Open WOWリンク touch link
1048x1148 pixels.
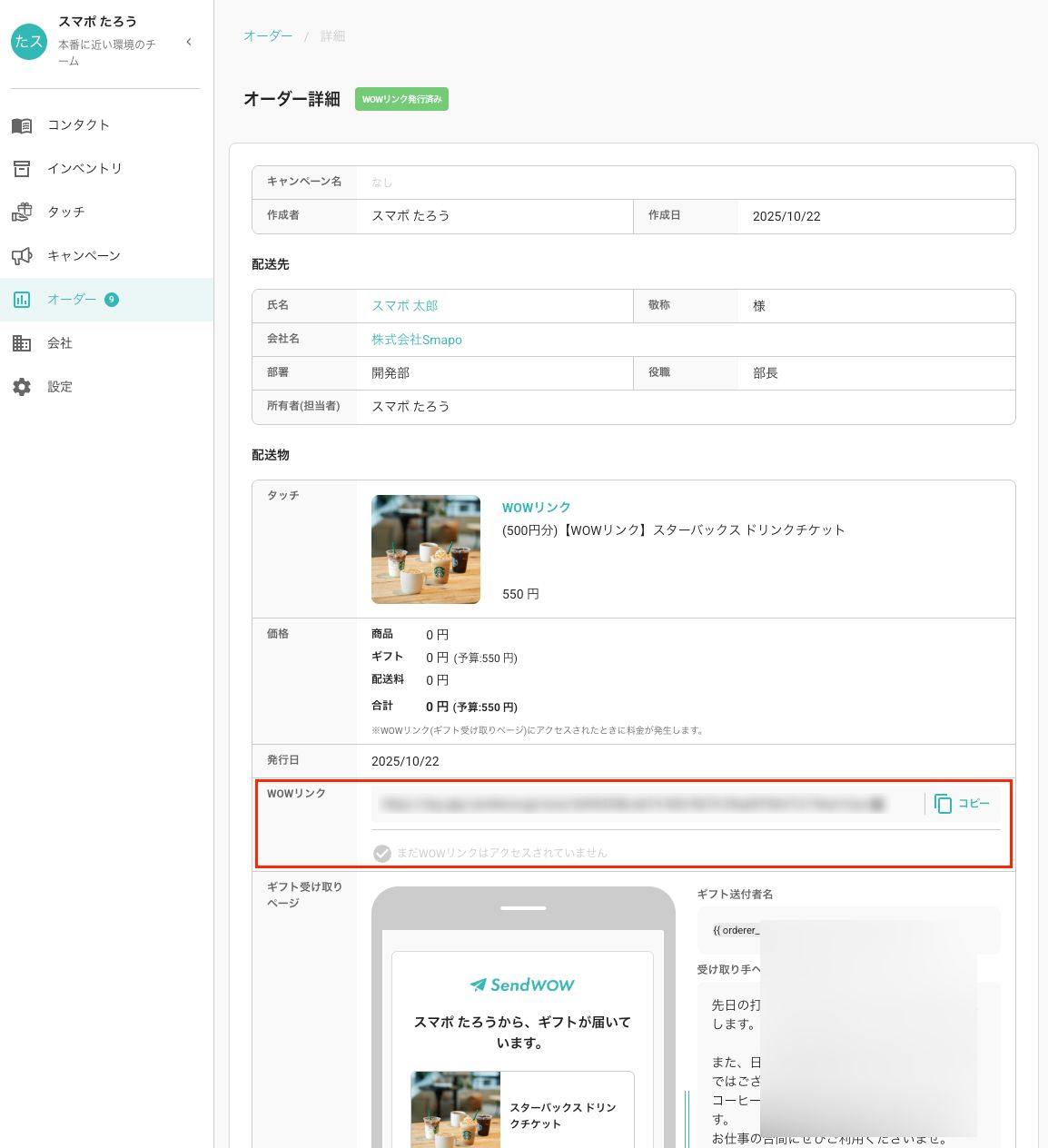click(x=537, y=508)
